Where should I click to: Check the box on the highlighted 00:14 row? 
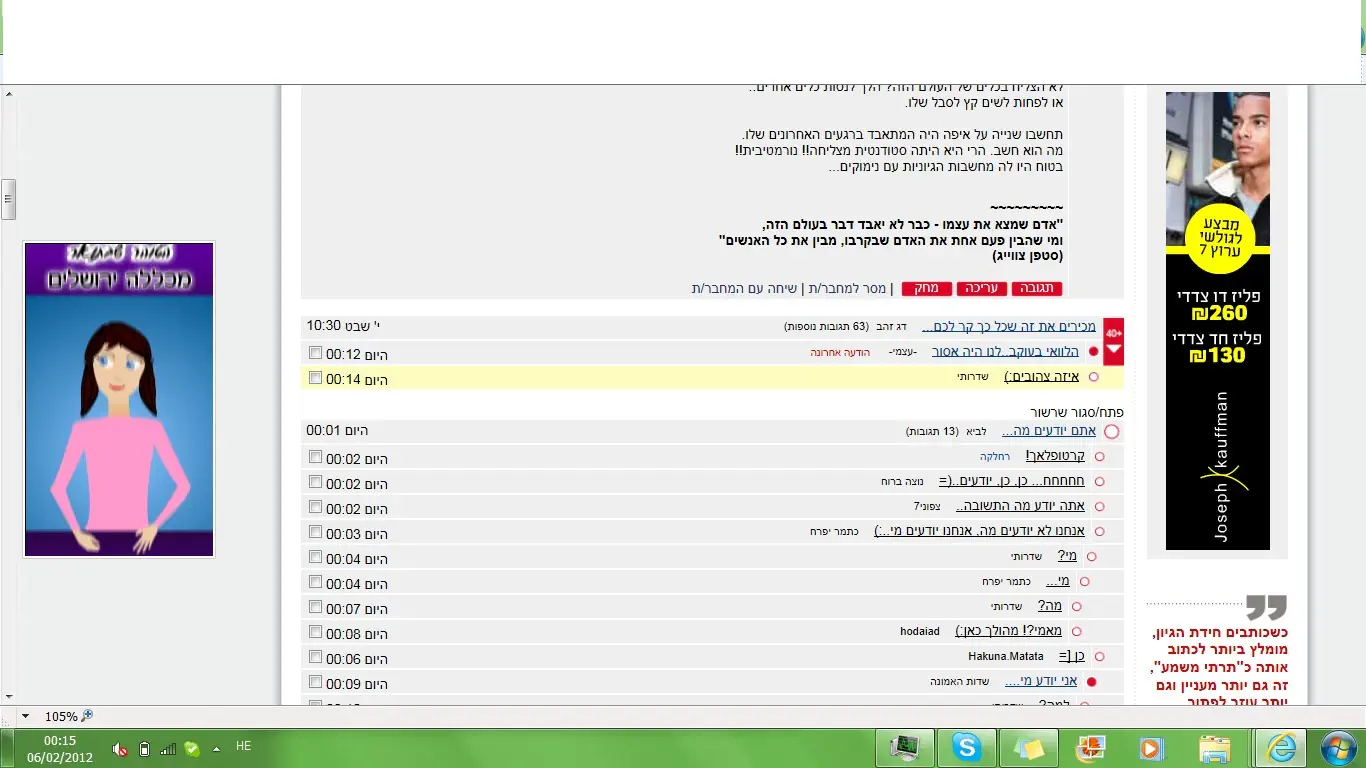tap(316, 378)
